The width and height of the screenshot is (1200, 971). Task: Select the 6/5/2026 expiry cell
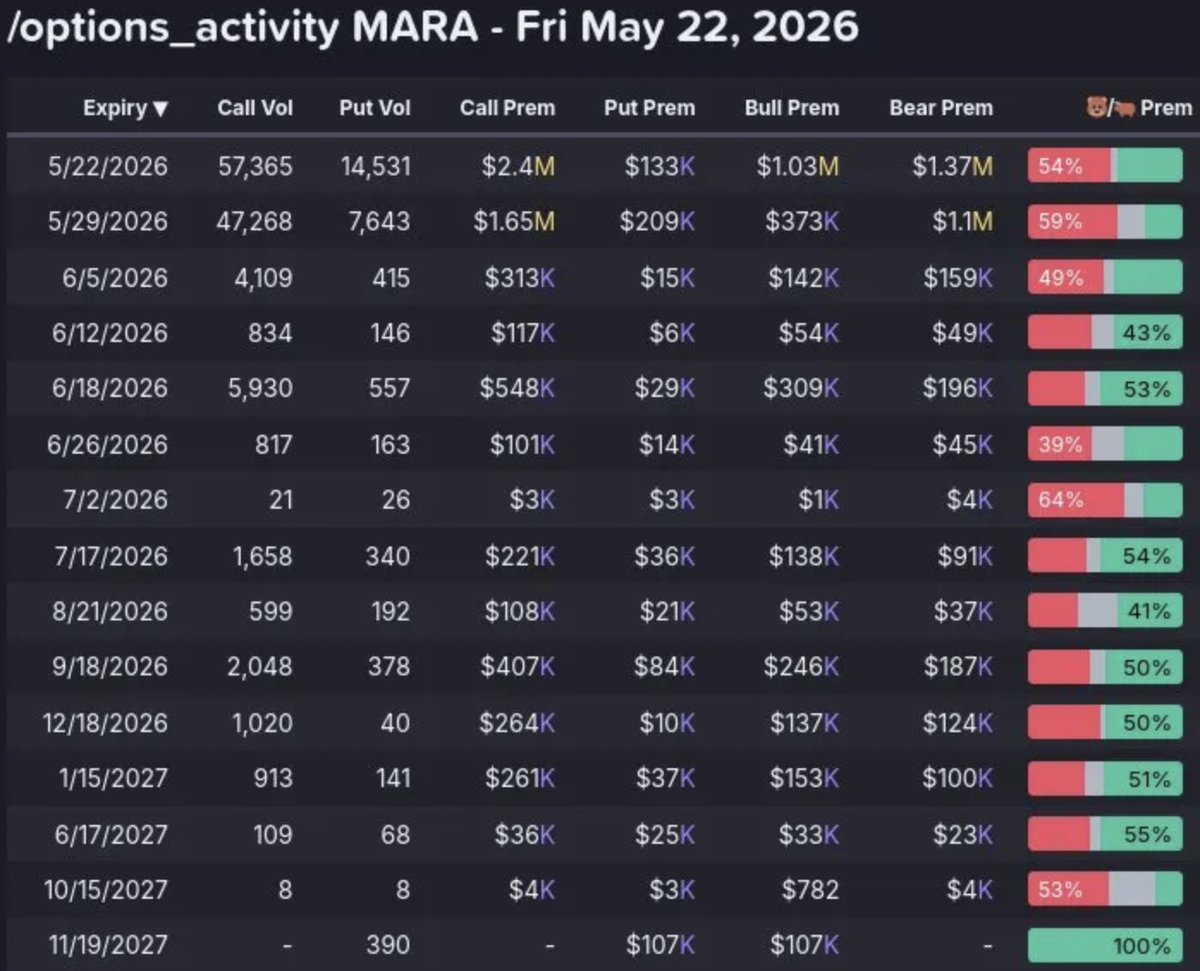(x=114, y=277)
